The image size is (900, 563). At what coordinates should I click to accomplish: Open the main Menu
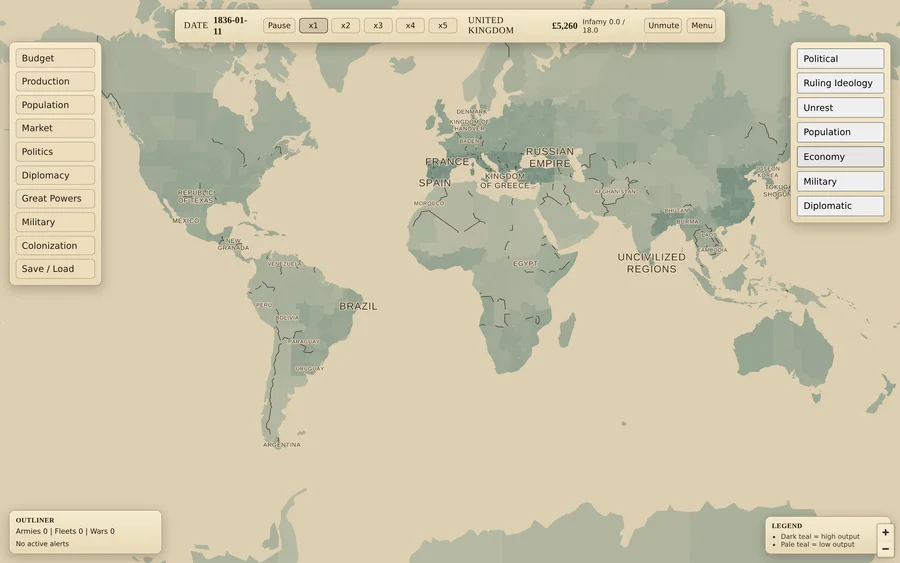pos(701,25)
